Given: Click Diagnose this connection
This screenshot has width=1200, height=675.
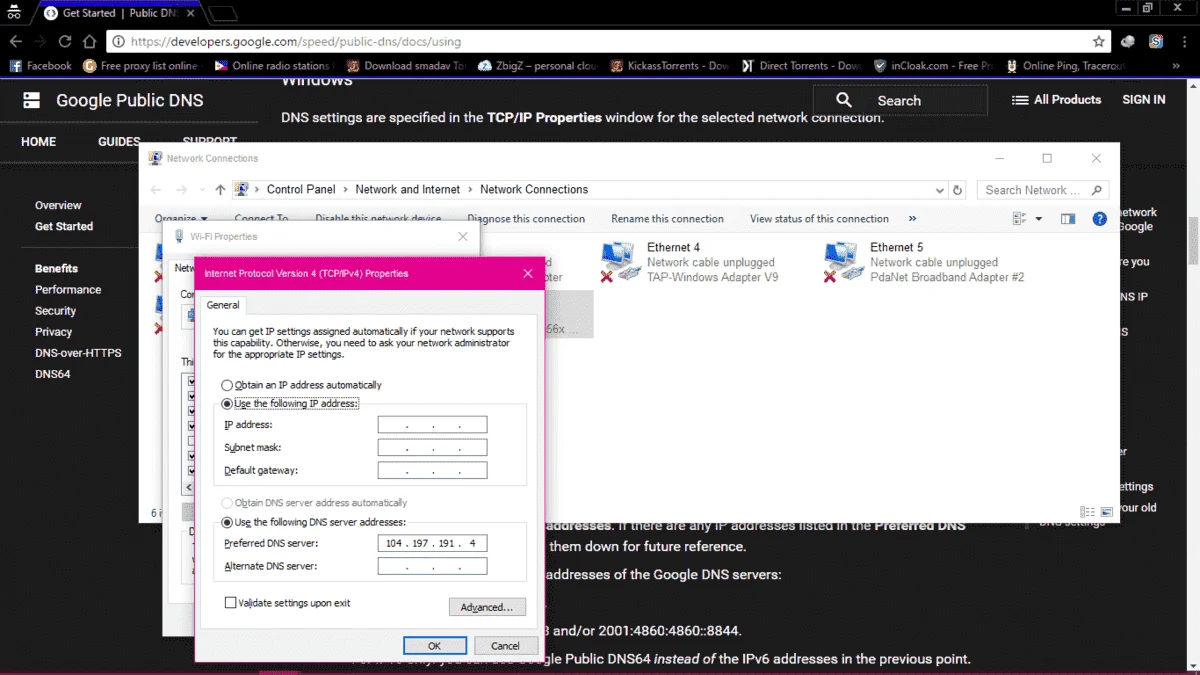Looking at the screenshot, I should (526, 219).
